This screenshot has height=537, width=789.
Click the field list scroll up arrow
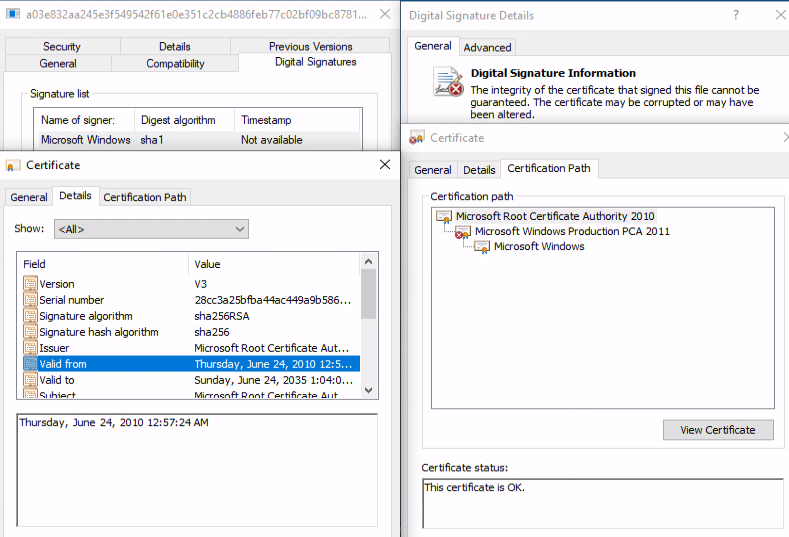tap(368, 261)
